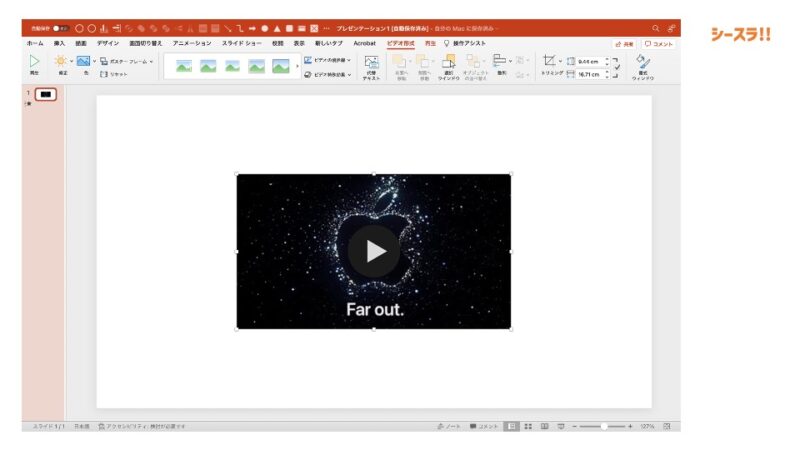Play the video from the ribbon 再生 button

(x=34, y=65)
